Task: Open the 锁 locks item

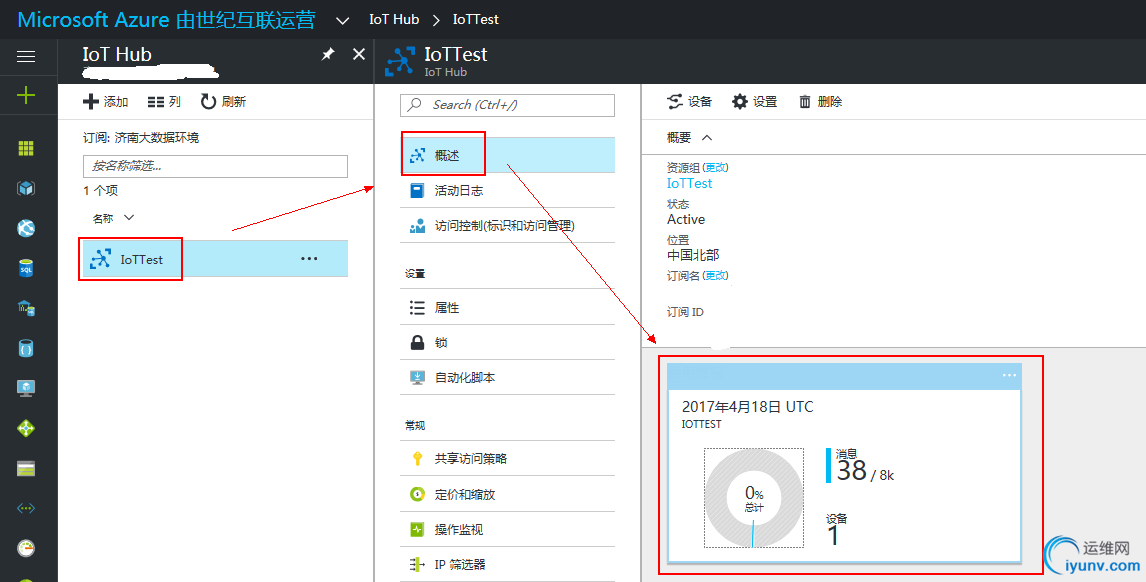Action: click(507, 343)
